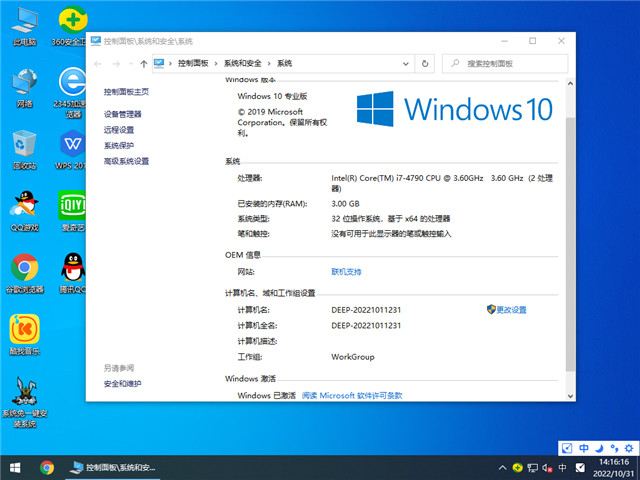Open the 回收站 recycle bin desktop icon
The width and height of the screenshot is (640, 480).
[25, 144]
